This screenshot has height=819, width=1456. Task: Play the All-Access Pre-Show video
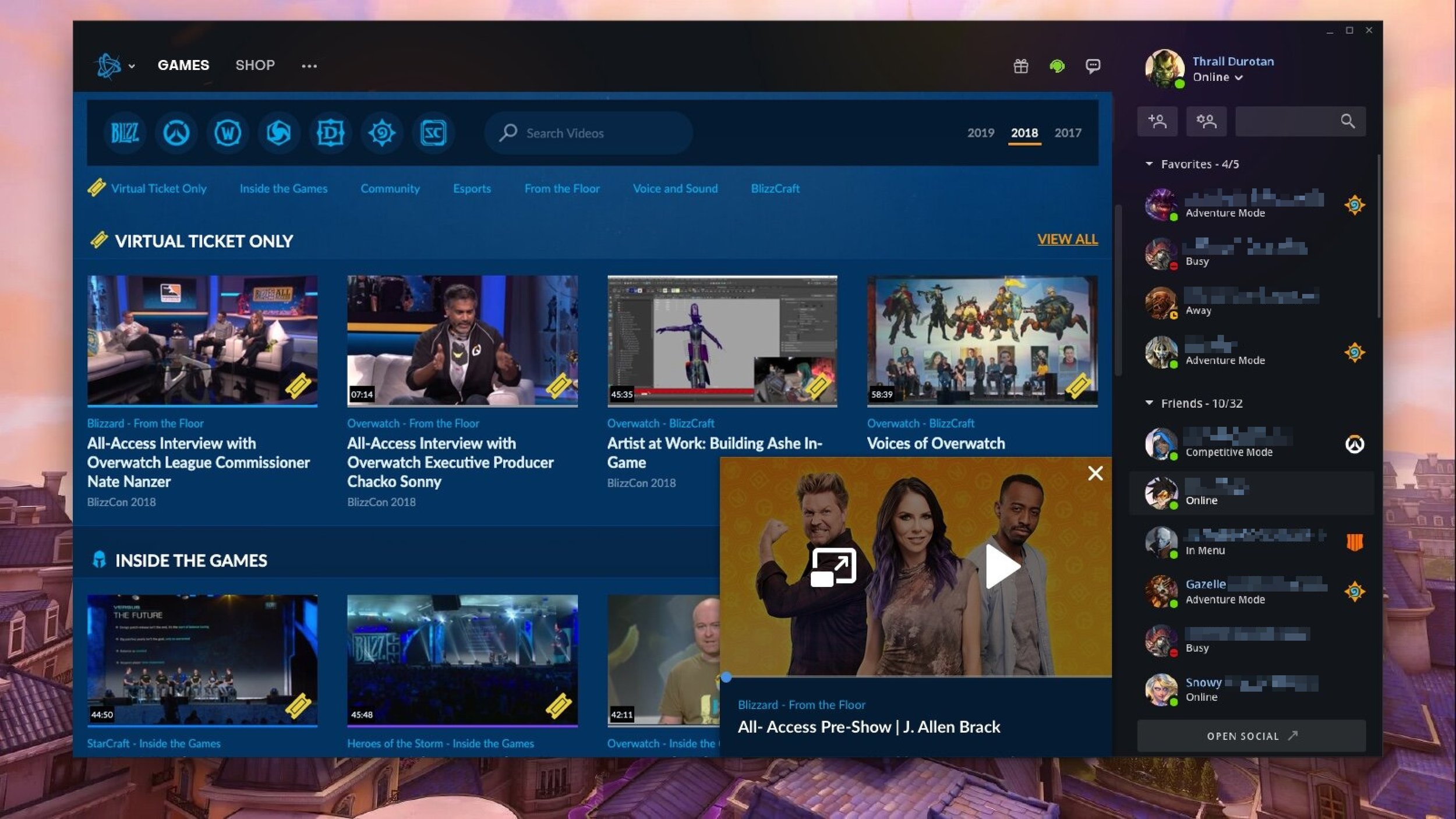pos(1002,566)
